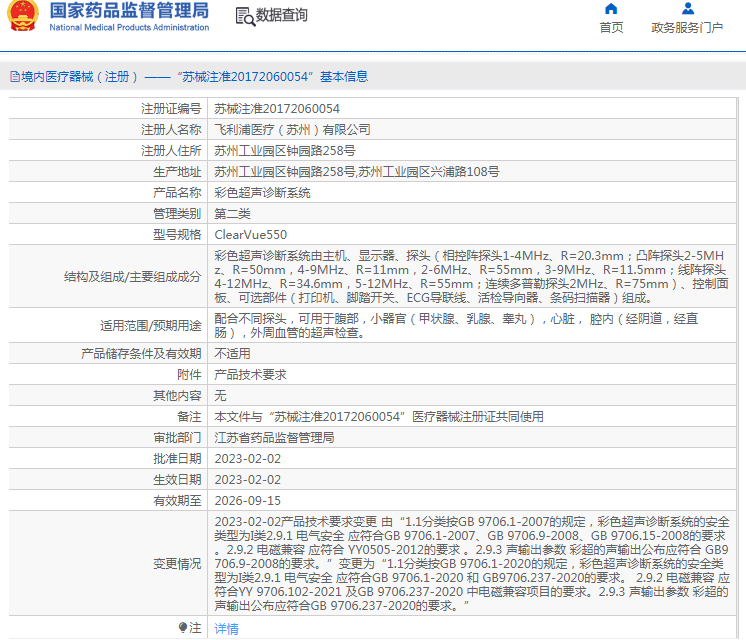Viewport: 746px width, 640px height.
Task: Click the 产品储存条件及有效期 label
Action: coord(141,354)
